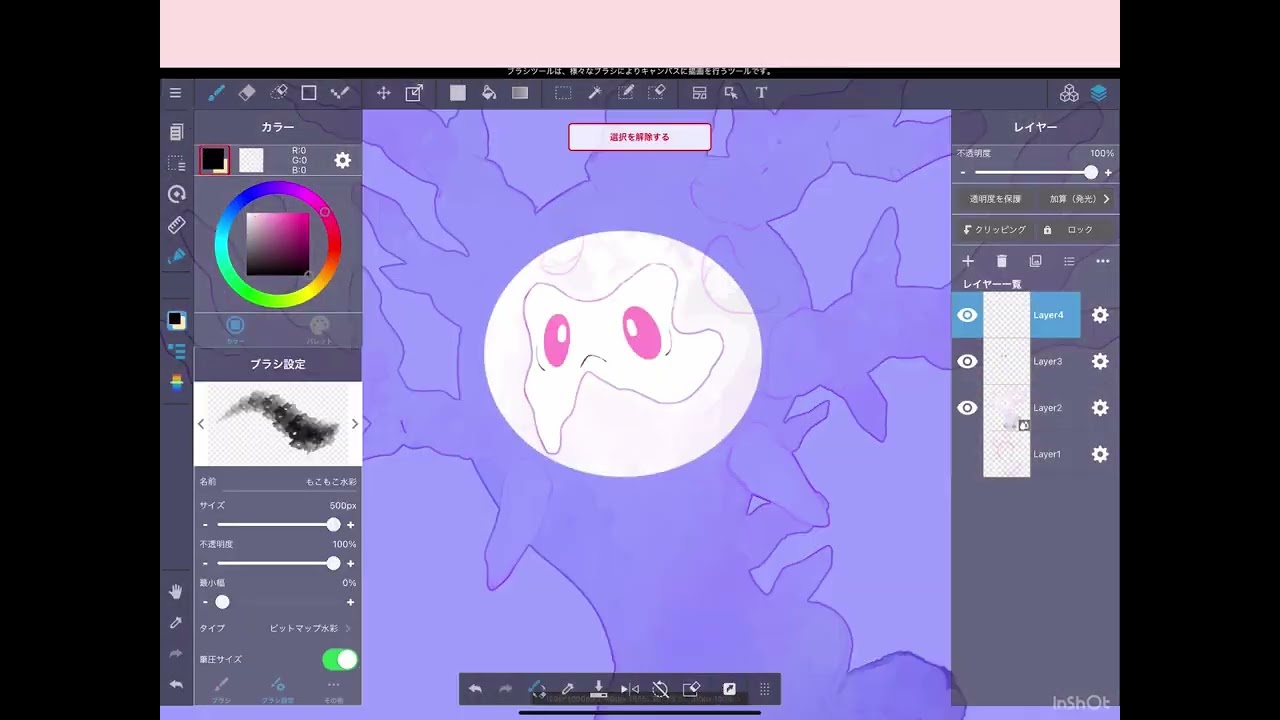Click the Undo arrow in left sidebar
The width and height of the screenshot is (1280, 720).
tap(176, 685)
